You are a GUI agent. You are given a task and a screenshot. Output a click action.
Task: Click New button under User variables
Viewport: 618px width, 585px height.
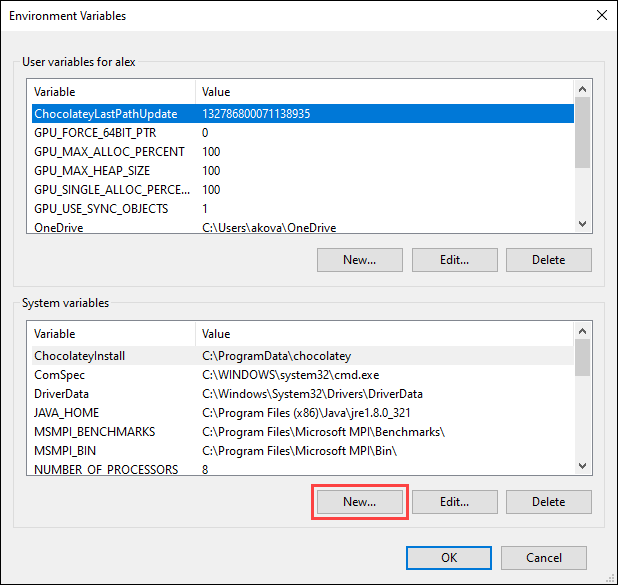(359, 260)
